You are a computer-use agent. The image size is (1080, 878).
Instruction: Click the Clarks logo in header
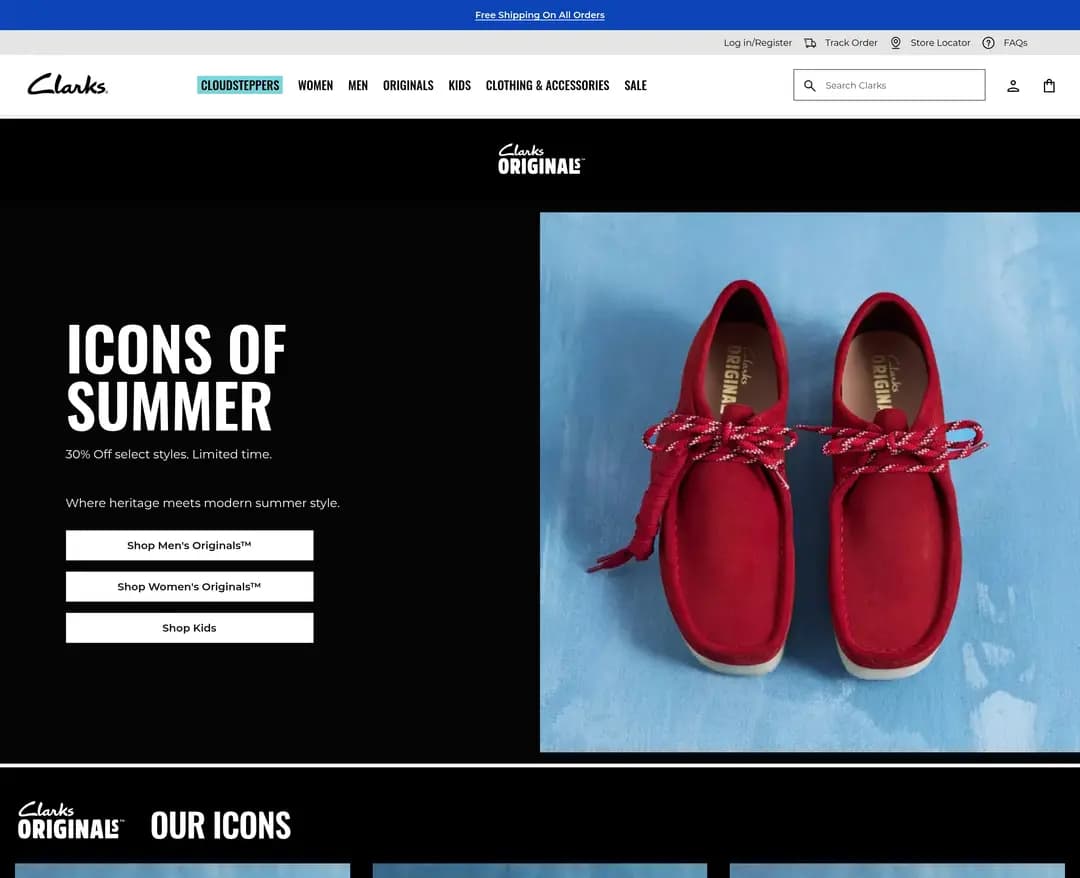click(x=68, y=84)
